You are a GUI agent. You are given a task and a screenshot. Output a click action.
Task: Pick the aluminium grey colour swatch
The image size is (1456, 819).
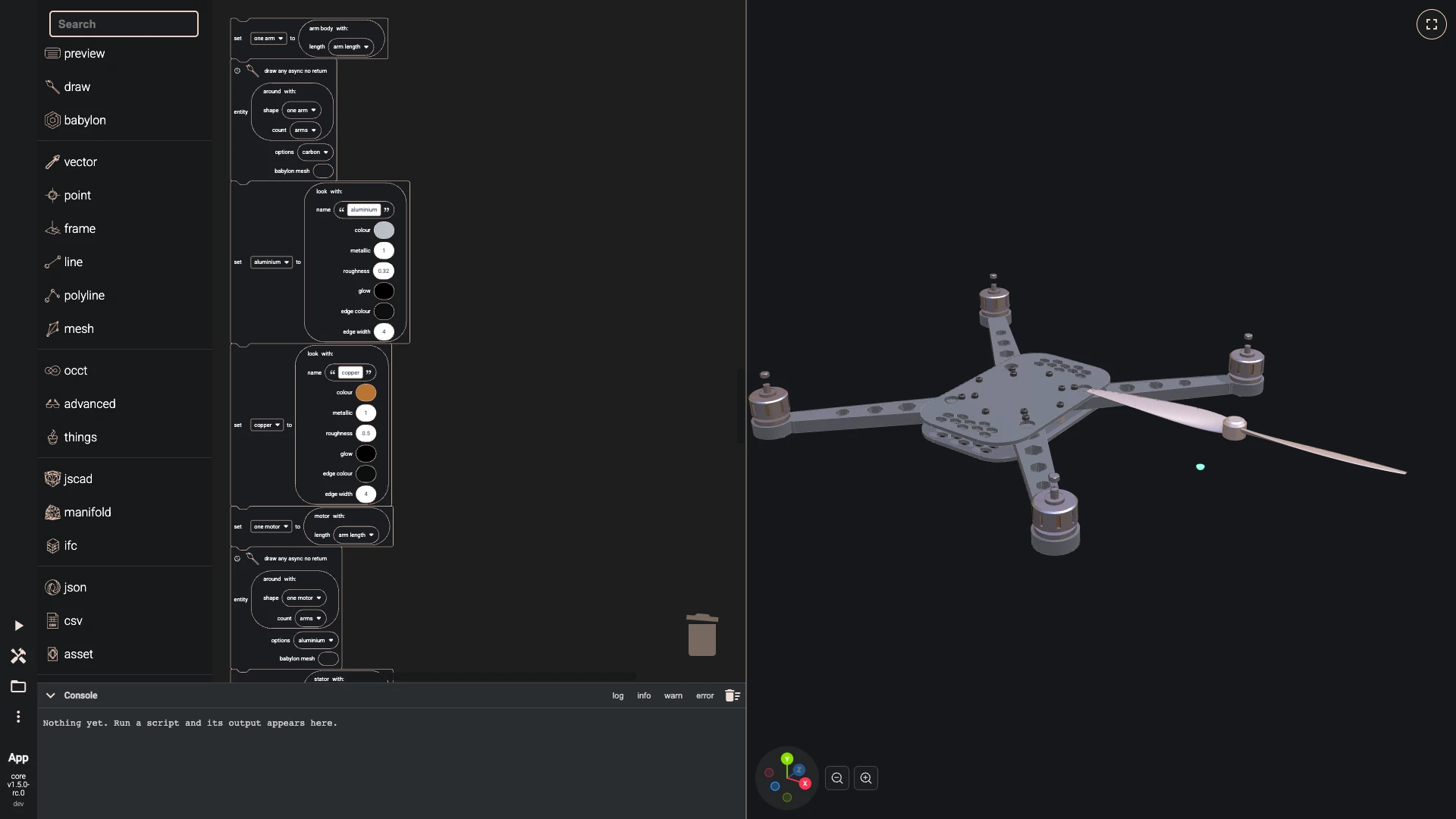coord(384,230)
